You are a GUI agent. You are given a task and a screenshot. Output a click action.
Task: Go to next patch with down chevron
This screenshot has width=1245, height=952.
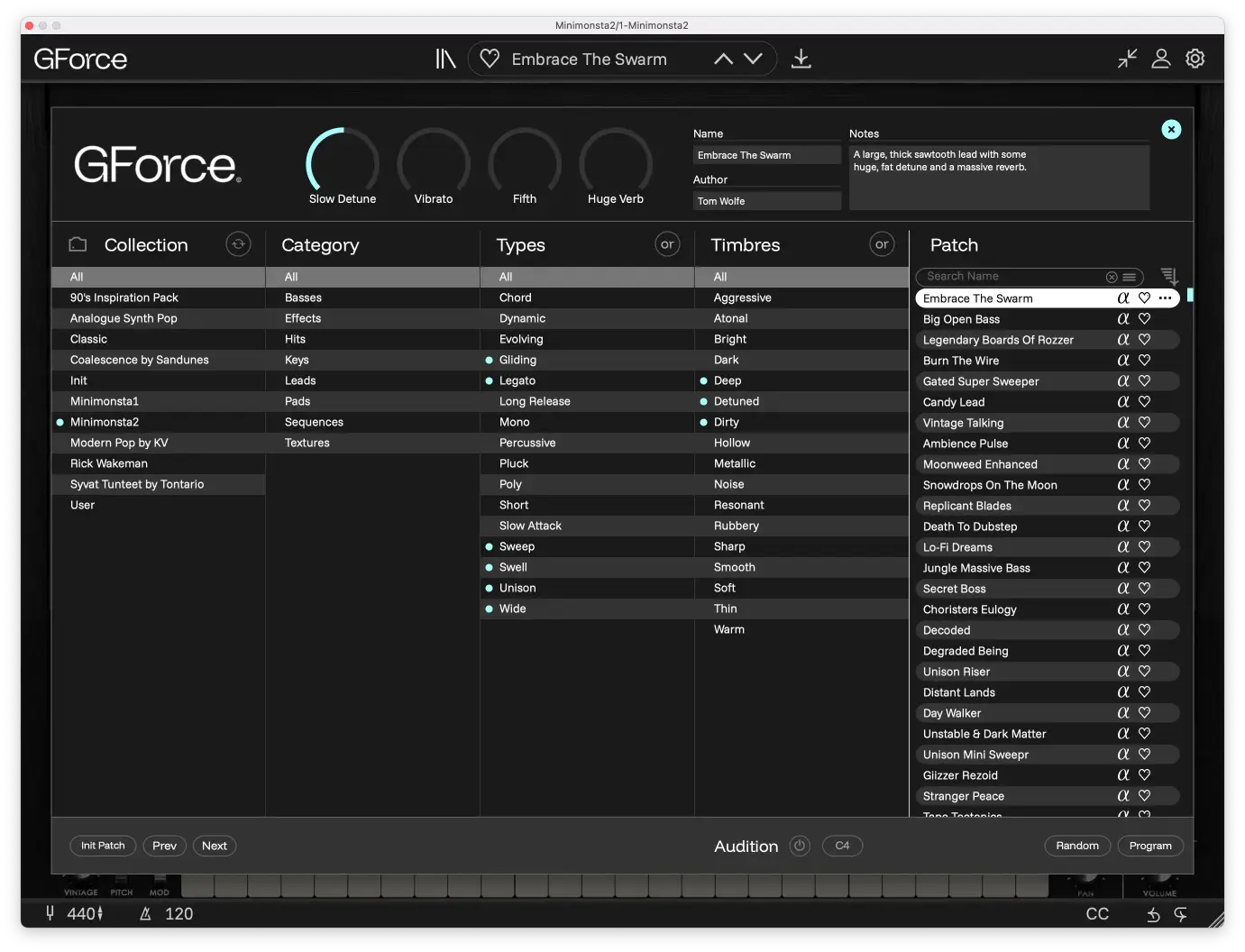pos(754,59)
